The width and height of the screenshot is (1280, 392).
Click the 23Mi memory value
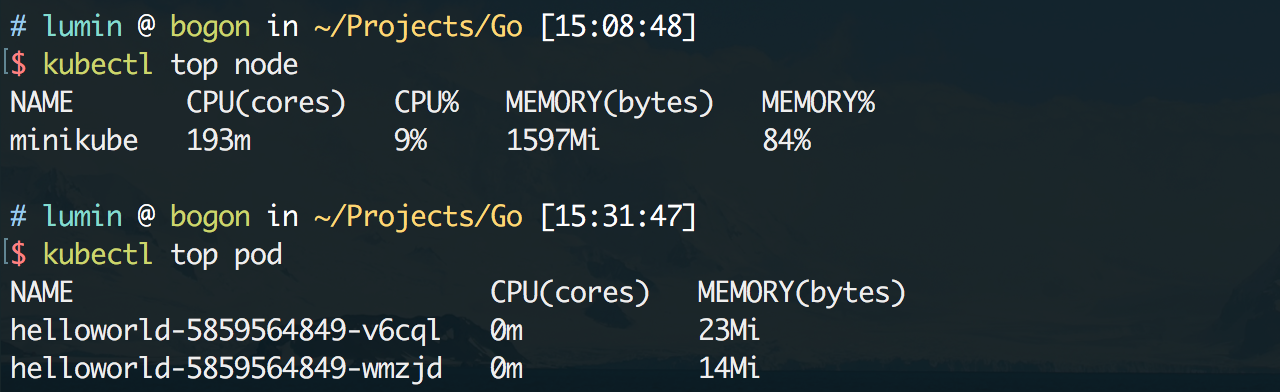[x=730, y=331]
